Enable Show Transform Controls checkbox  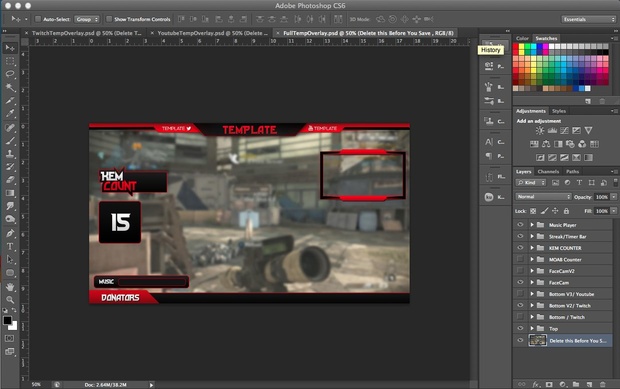[109, 19]
